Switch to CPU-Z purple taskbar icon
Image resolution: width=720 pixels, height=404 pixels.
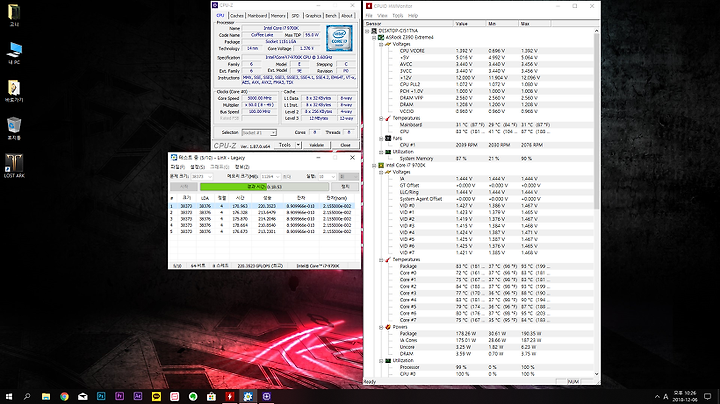tap(266, 396)
